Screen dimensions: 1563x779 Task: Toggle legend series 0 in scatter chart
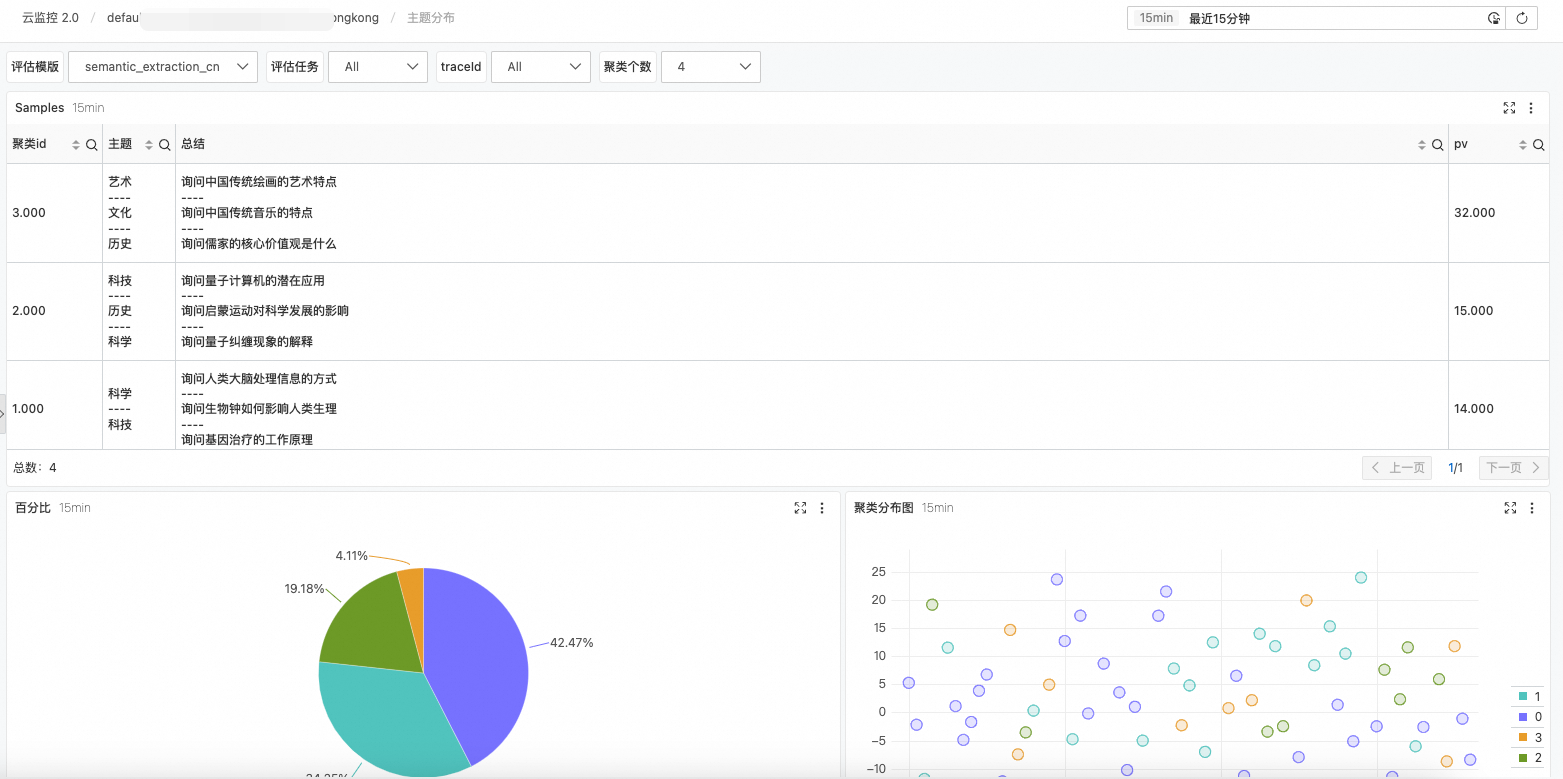coord(1530,717)
